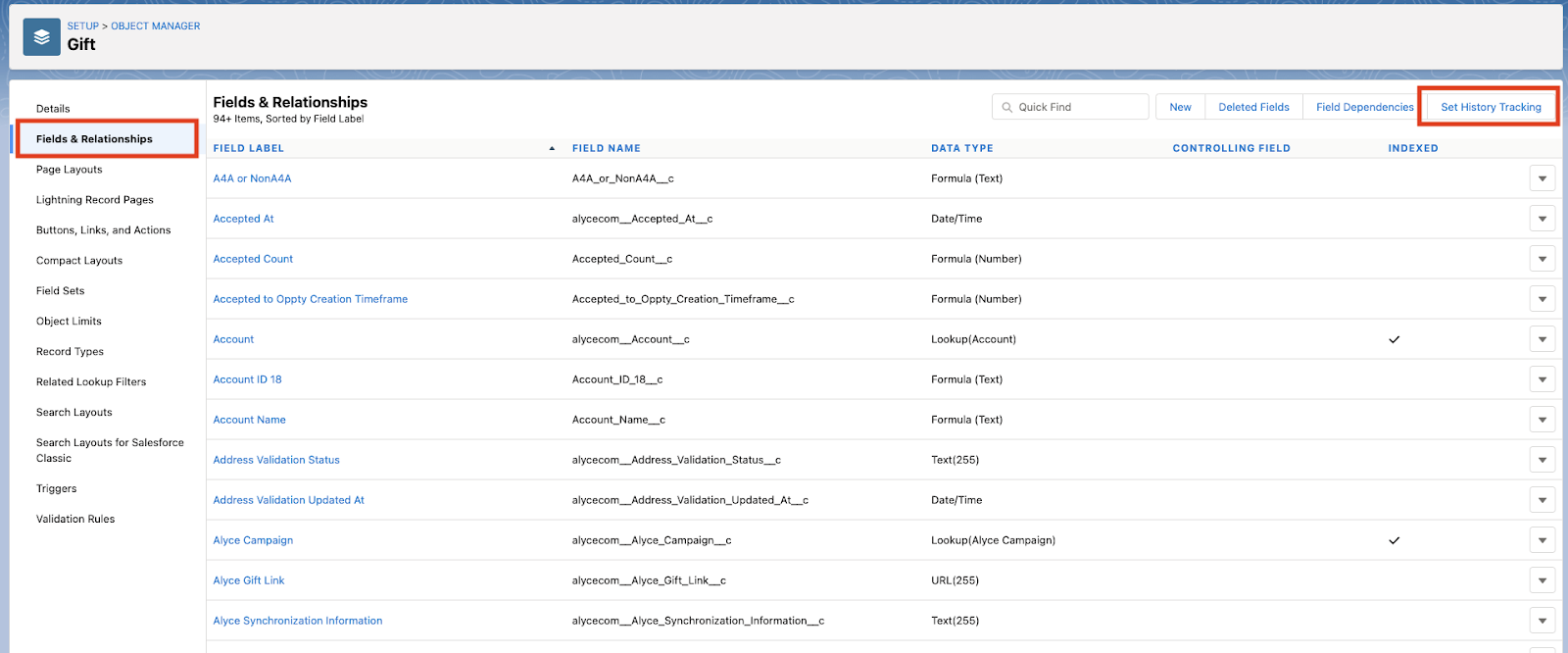Click the A4A_or_NonA4A__c field name
The height and width of the screenshot is (653, 1568).
coord(623,178)
